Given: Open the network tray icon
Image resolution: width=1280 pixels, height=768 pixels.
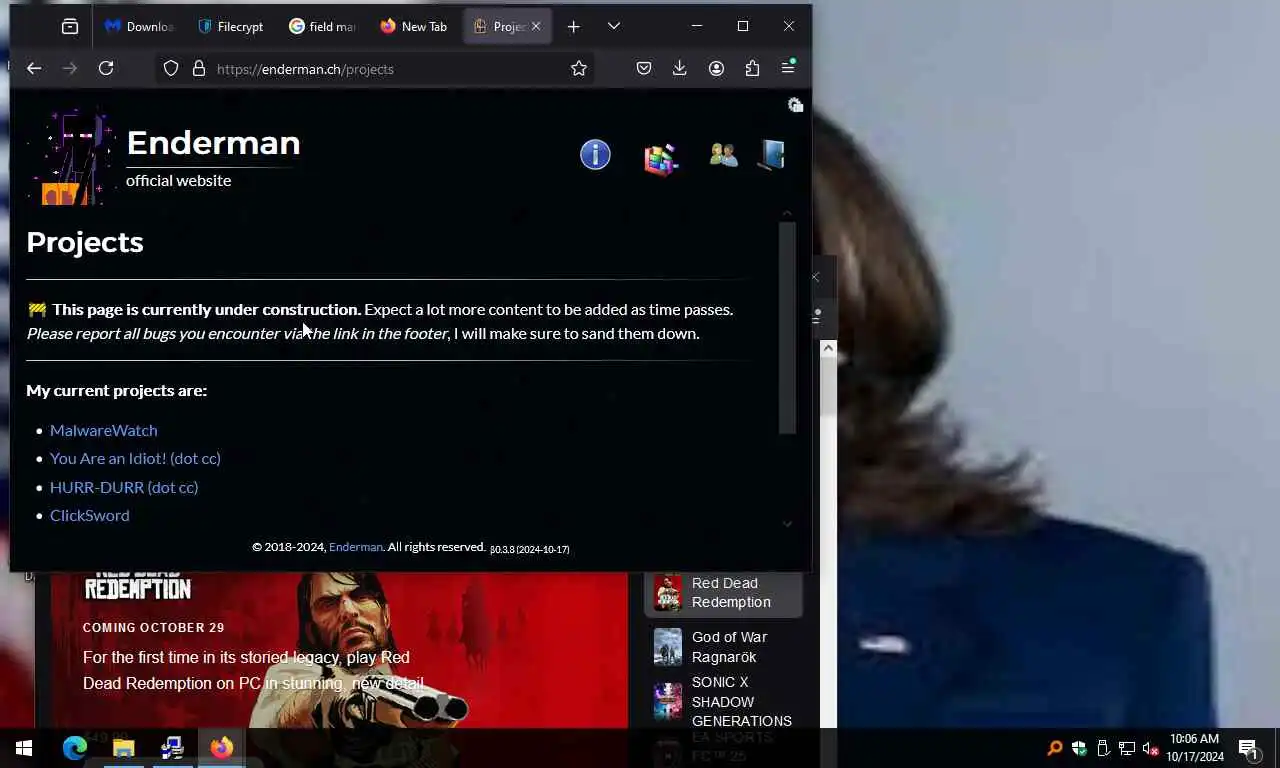Looking at the screenshot, I should [1127, 748].
